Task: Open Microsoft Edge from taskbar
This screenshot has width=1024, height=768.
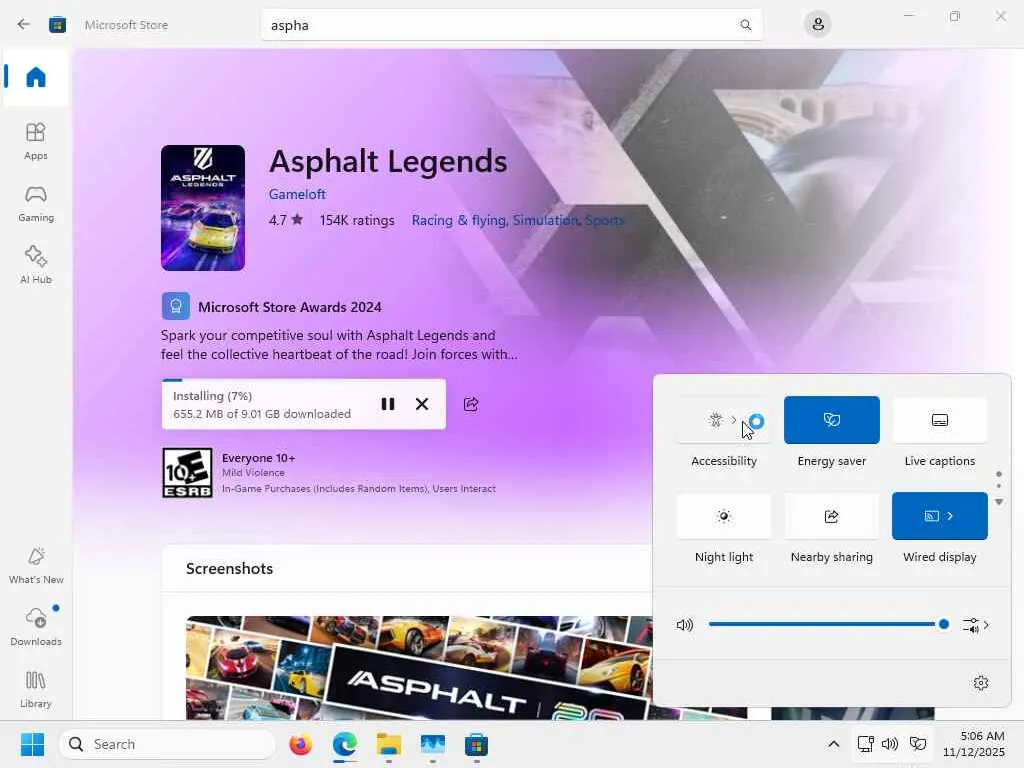Action: 344,744
